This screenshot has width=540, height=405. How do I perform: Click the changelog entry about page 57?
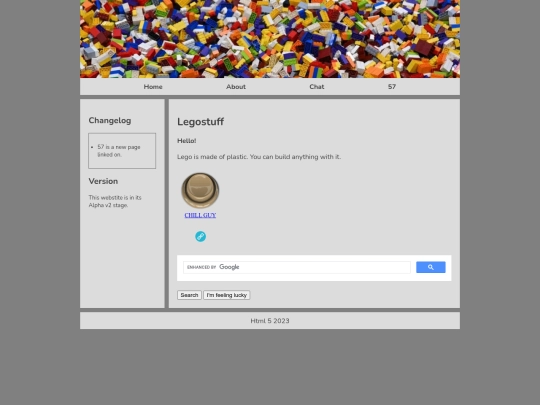tap(119, 151)
